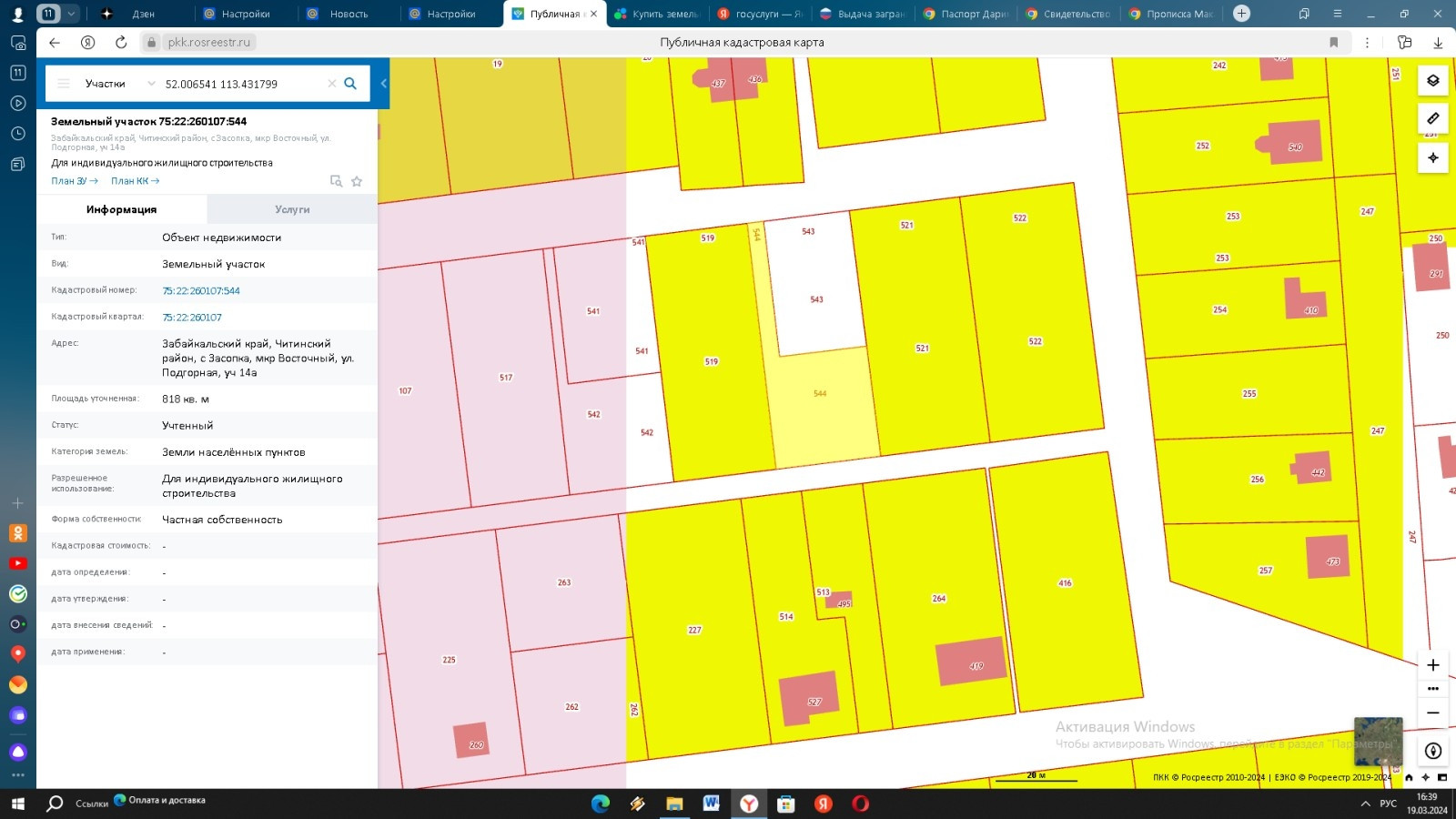Select the Информация tab

121,209
